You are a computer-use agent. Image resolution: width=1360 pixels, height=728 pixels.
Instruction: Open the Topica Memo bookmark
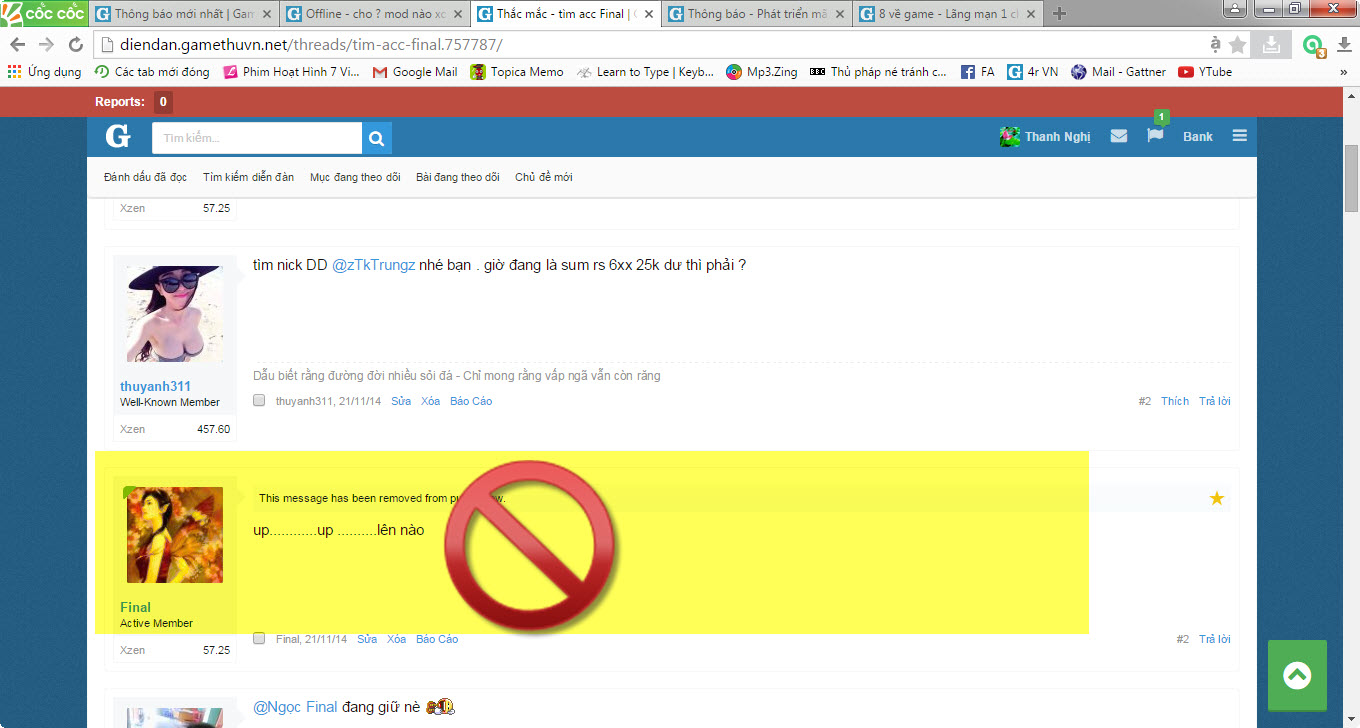(x=517, y=72)
